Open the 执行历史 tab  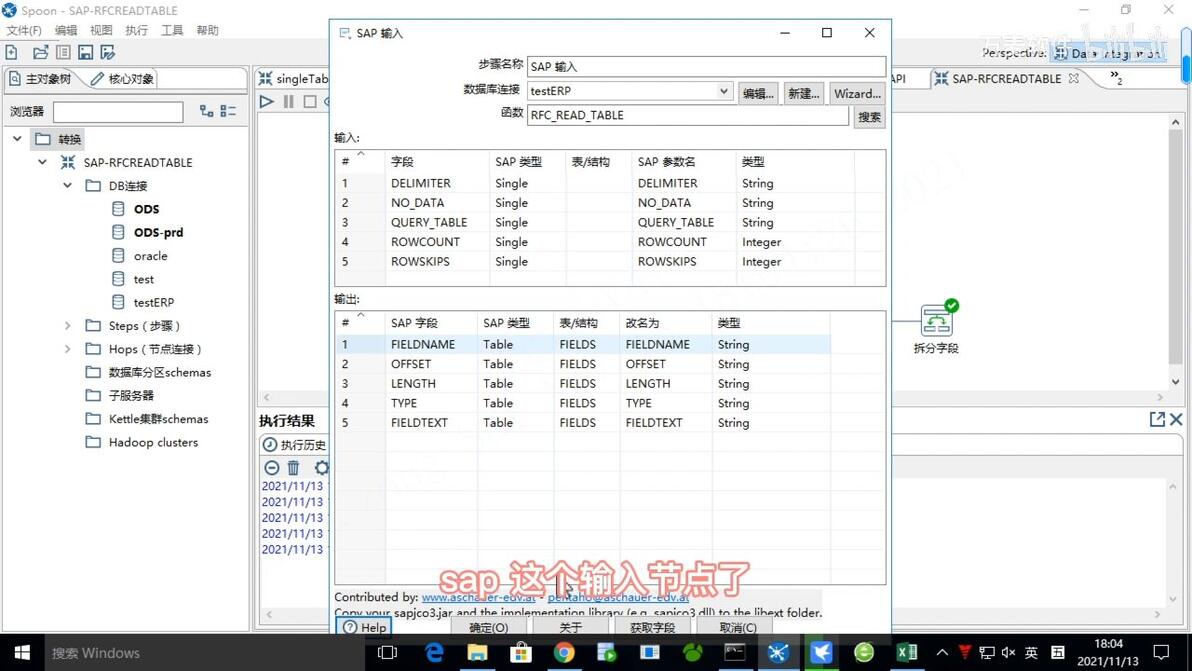[294, 445]
